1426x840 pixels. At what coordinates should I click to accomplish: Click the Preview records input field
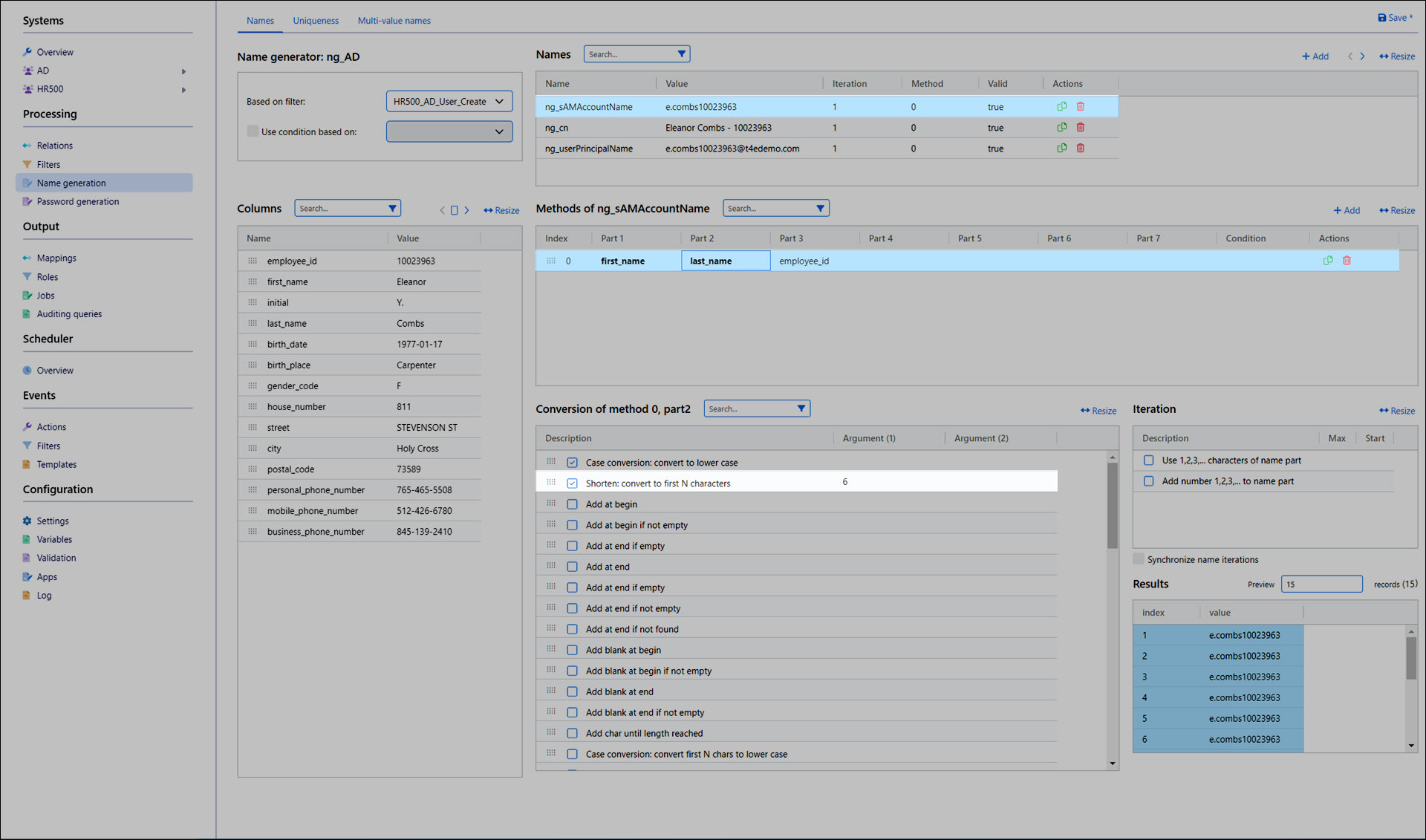(x=1321, y=585)
